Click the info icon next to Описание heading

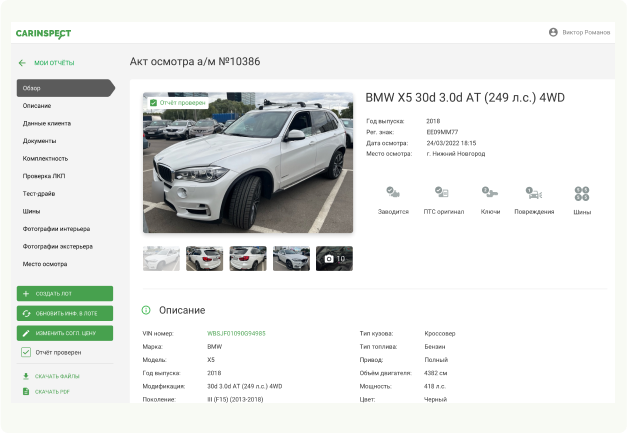[146, 310]
